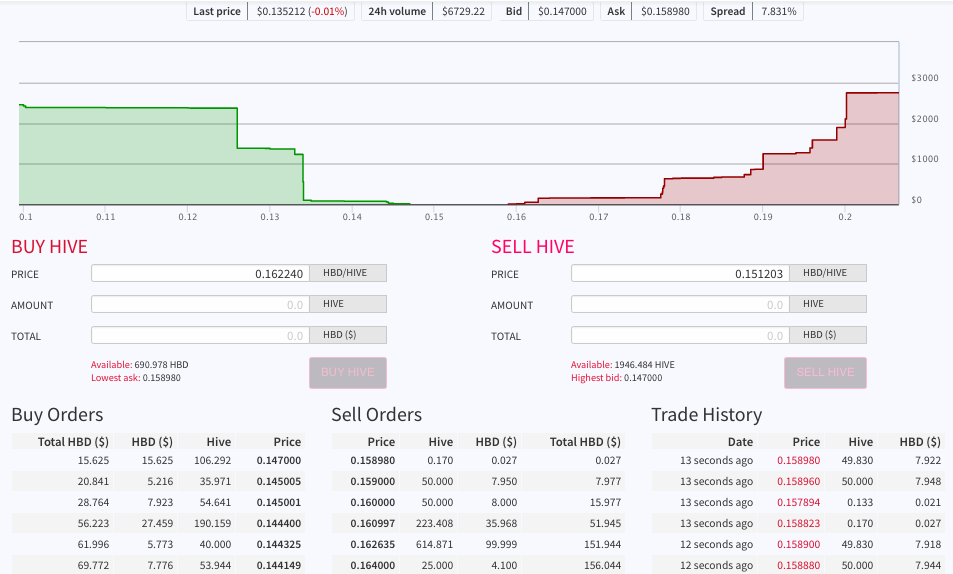Click the Spread value 7.831%
The width and height of the screenshot is (953, 574).
point(779,12)
